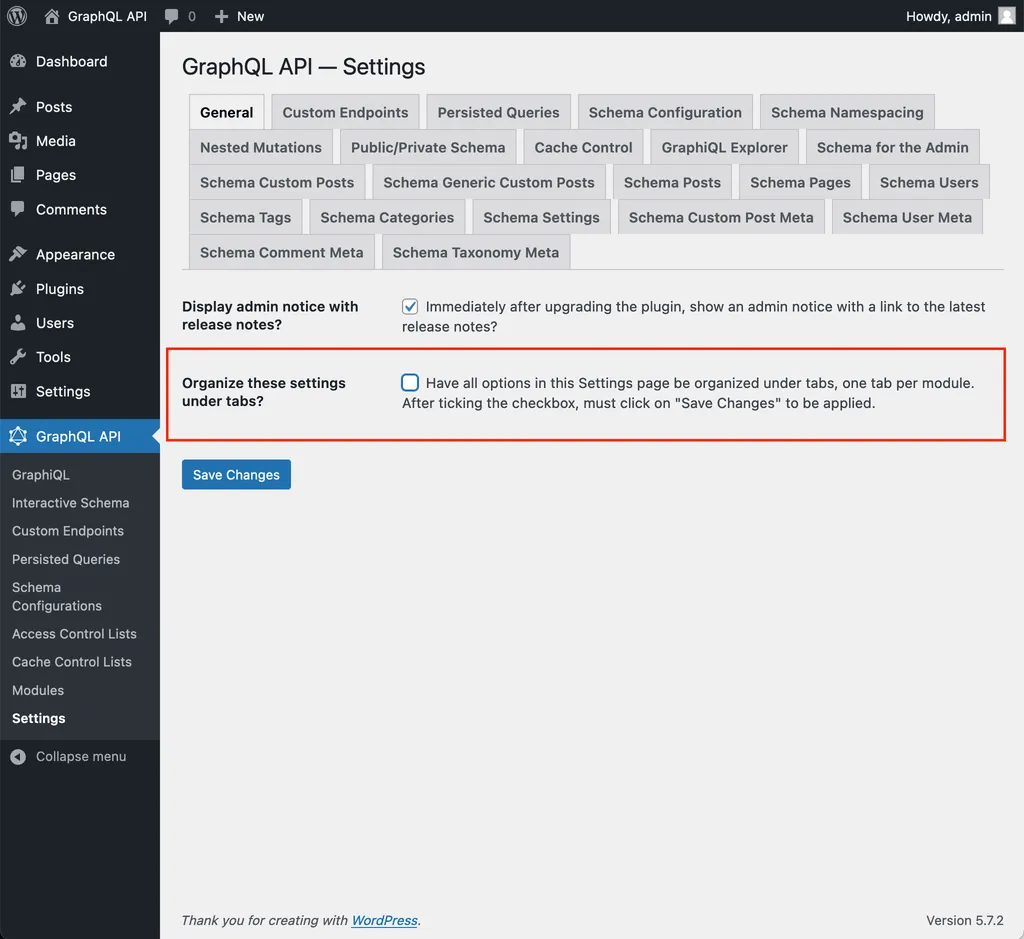Open Cache Control Lists submenu item
The image size is (1024, 939).
[x=72, y=661]
